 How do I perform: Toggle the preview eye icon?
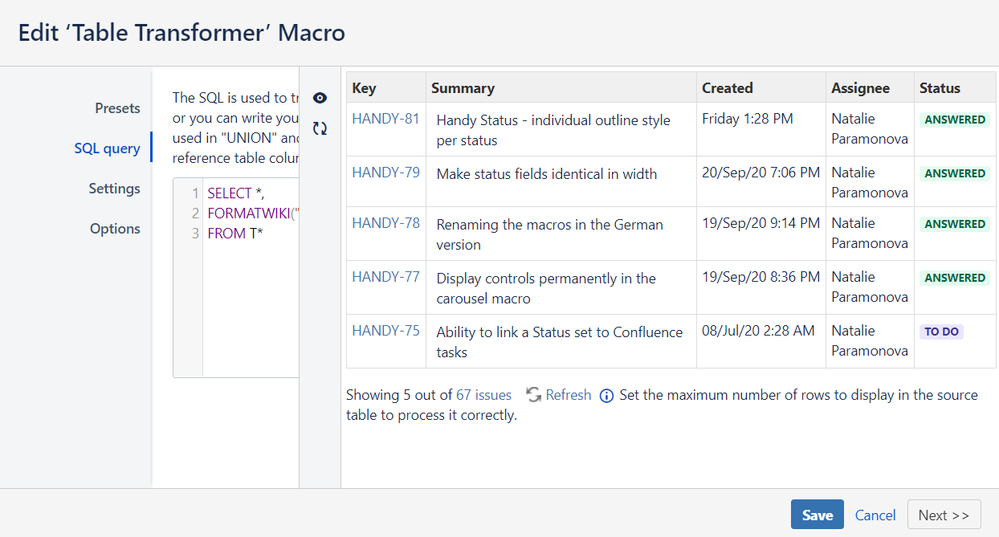coord(320,98)
